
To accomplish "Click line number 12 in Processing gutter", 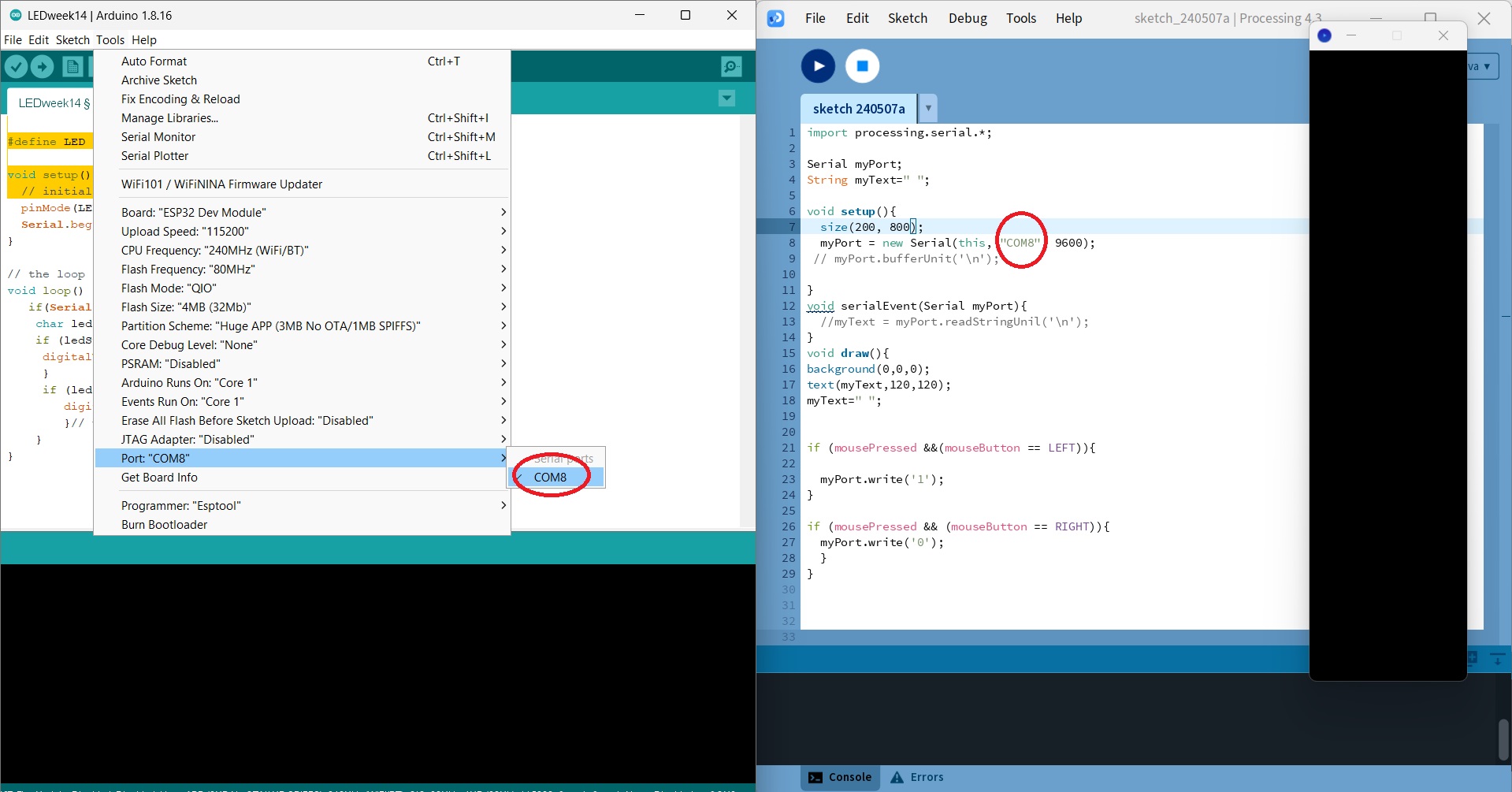I will pos(789,306).
